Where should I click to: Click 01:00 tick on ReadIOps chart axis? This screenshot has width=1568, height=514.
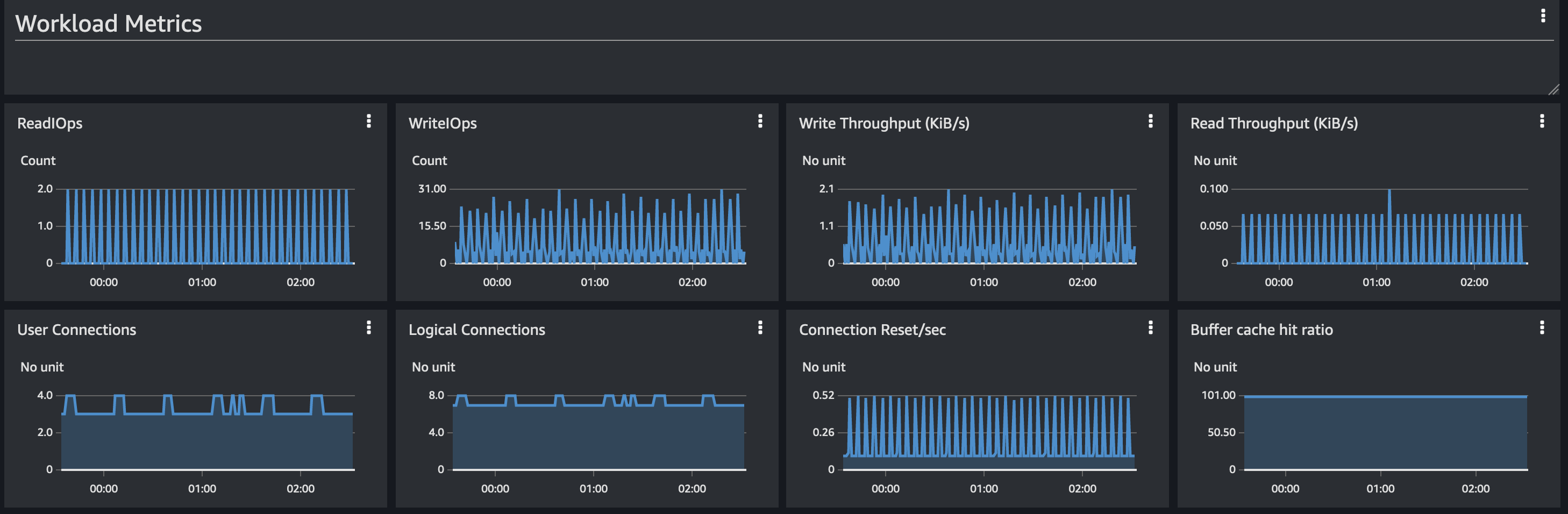[x=202, y=282]
